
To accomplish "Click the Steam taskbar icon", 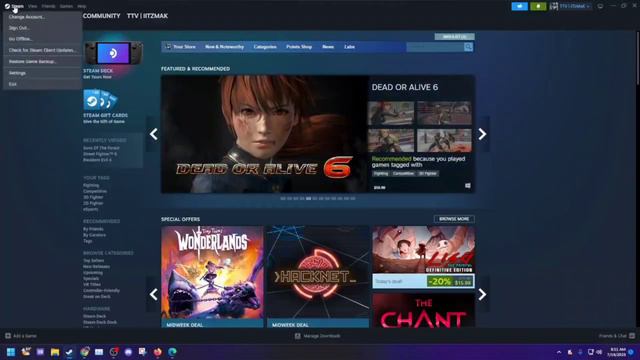I will coord(69,352).
